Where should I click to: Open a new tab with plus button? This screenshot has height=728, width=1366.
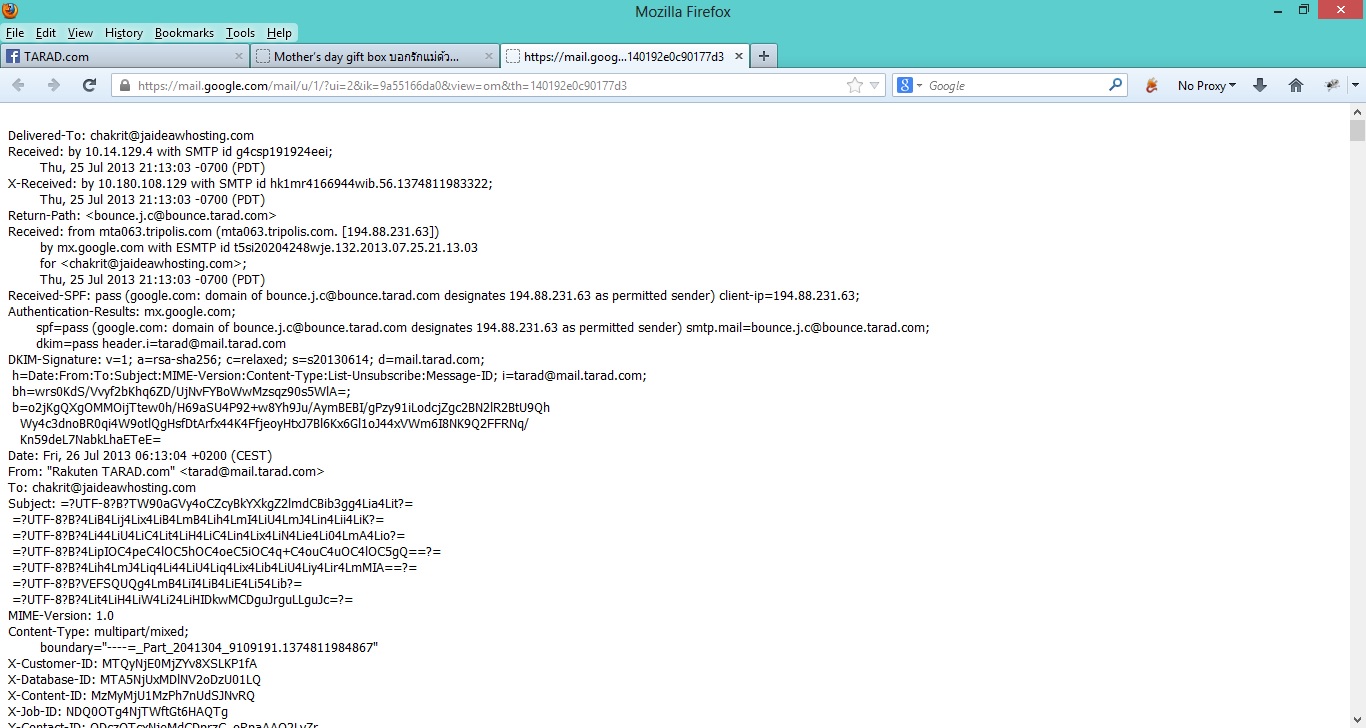tap(764, 56)
